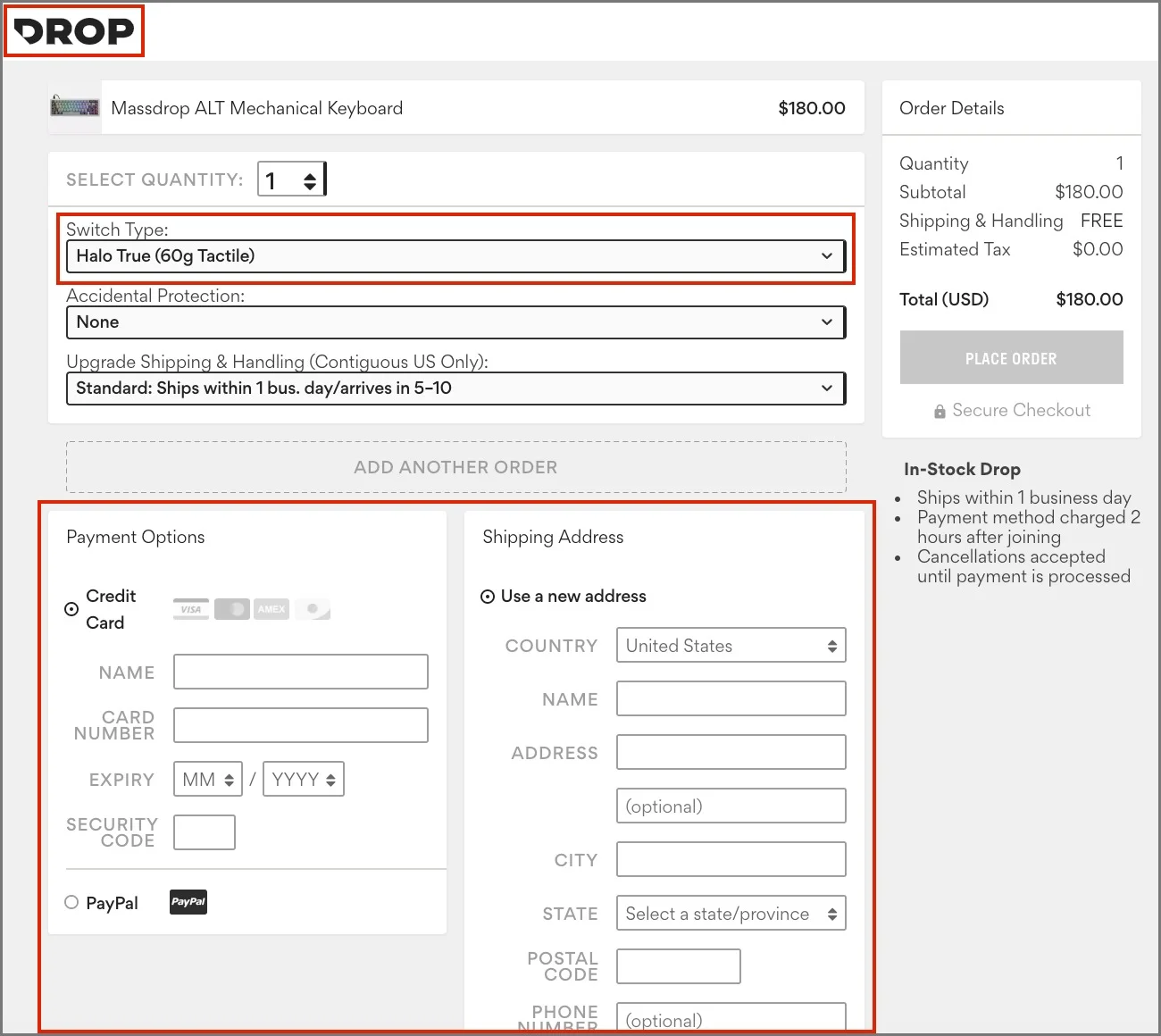Screen dimensions: 1161x1036
Task: Open the Accidental Protection dropdown
Action: coord(455,322)
